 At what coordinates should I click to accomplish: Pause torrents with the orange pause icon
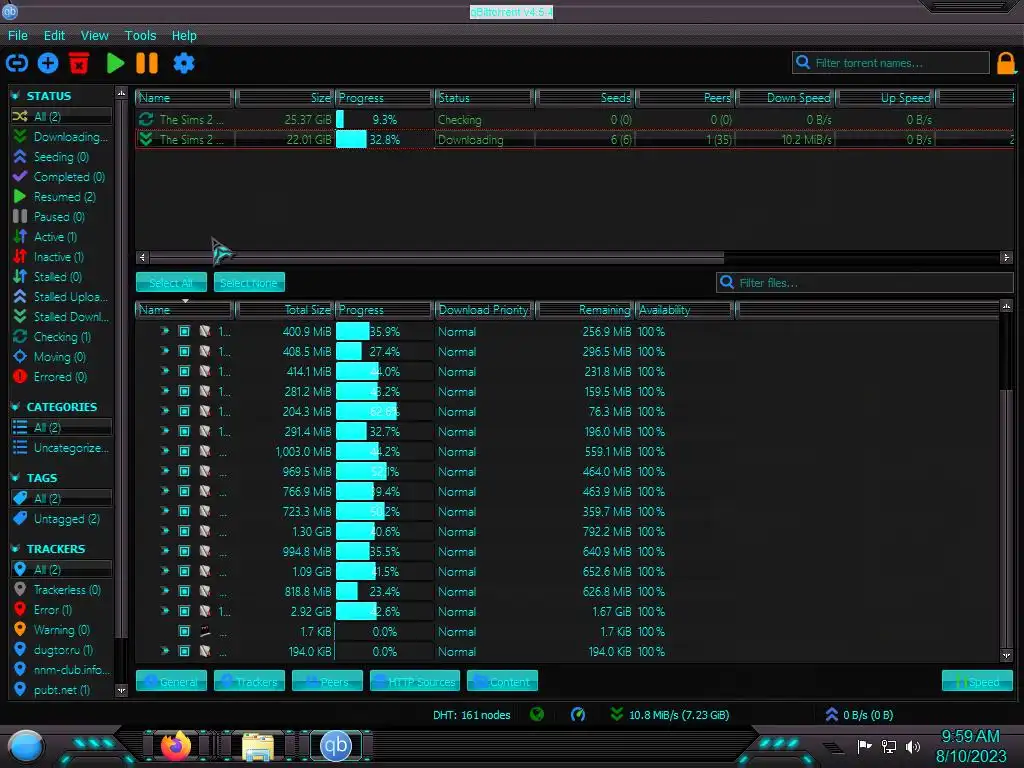[x=147, y=63]
